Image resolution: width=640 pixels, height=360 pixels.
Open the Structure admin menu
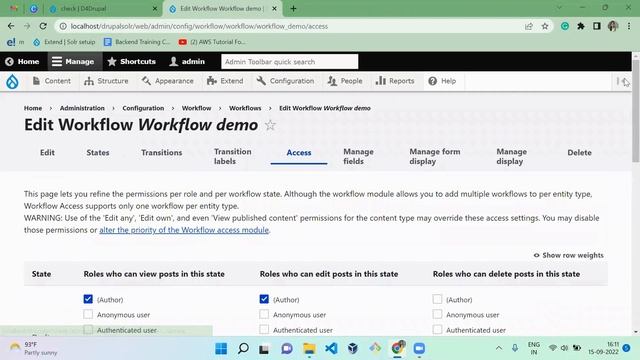coord(106,81)
